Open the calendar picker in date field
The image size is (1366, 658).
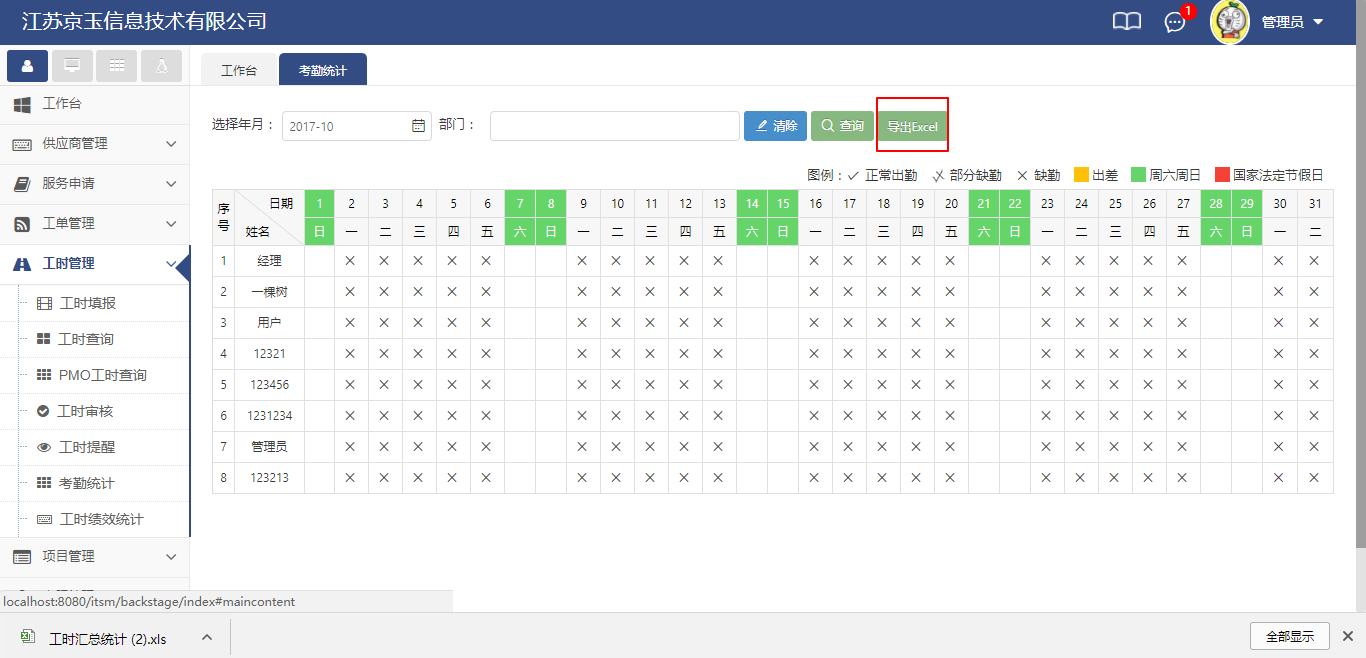pyautogui.click(x=418, y=126)
